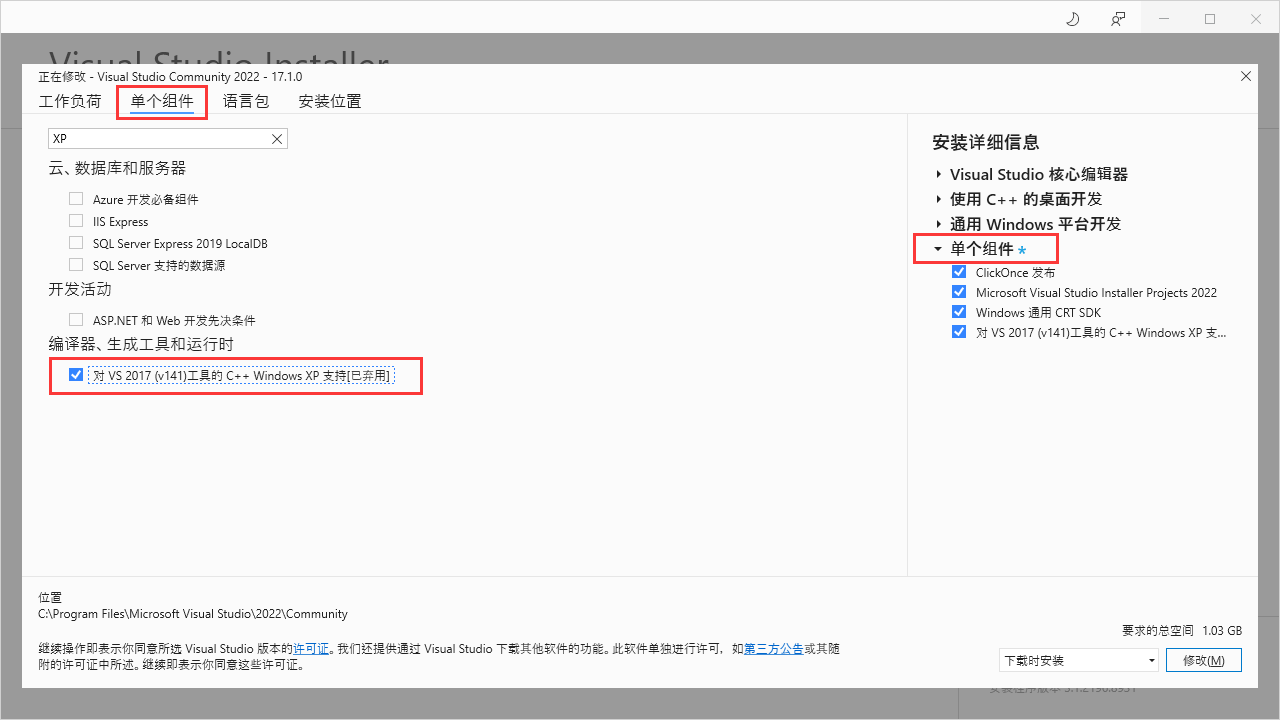1280x720 pixels.
Task: Click the 云、数据库和服务器 heading
Action: pyautogui.click(x=117, y=168)
